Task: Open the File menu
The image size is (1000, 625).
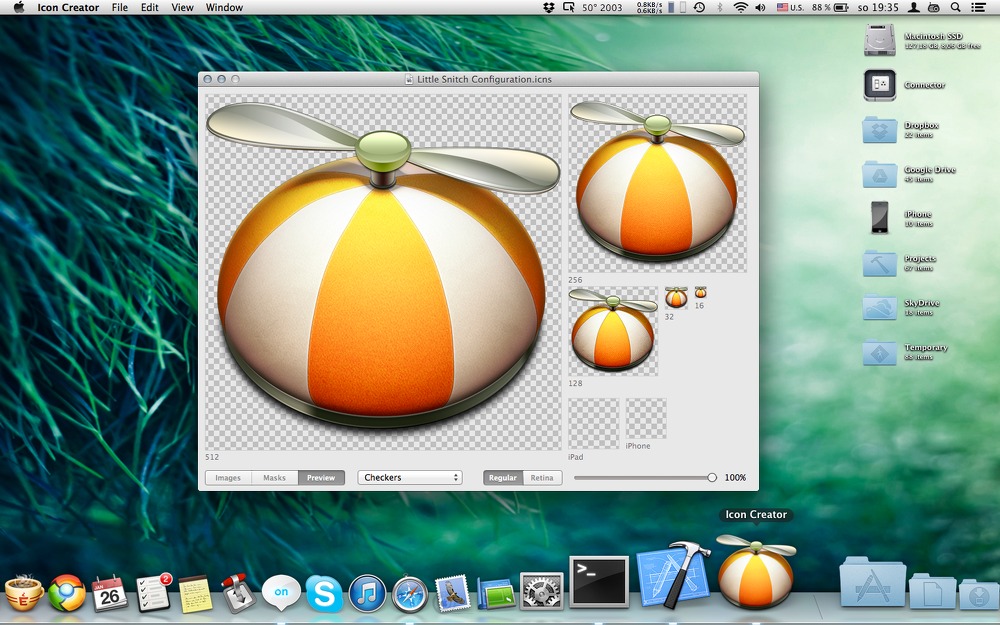Action: (x=119, y=8)
